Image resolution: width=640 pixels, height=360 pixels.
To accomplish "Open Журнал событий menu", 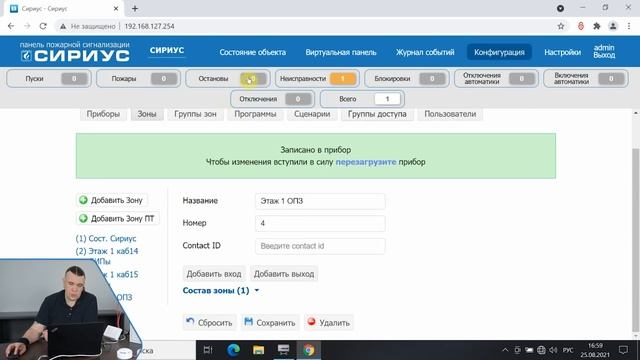I will [425, 52].
